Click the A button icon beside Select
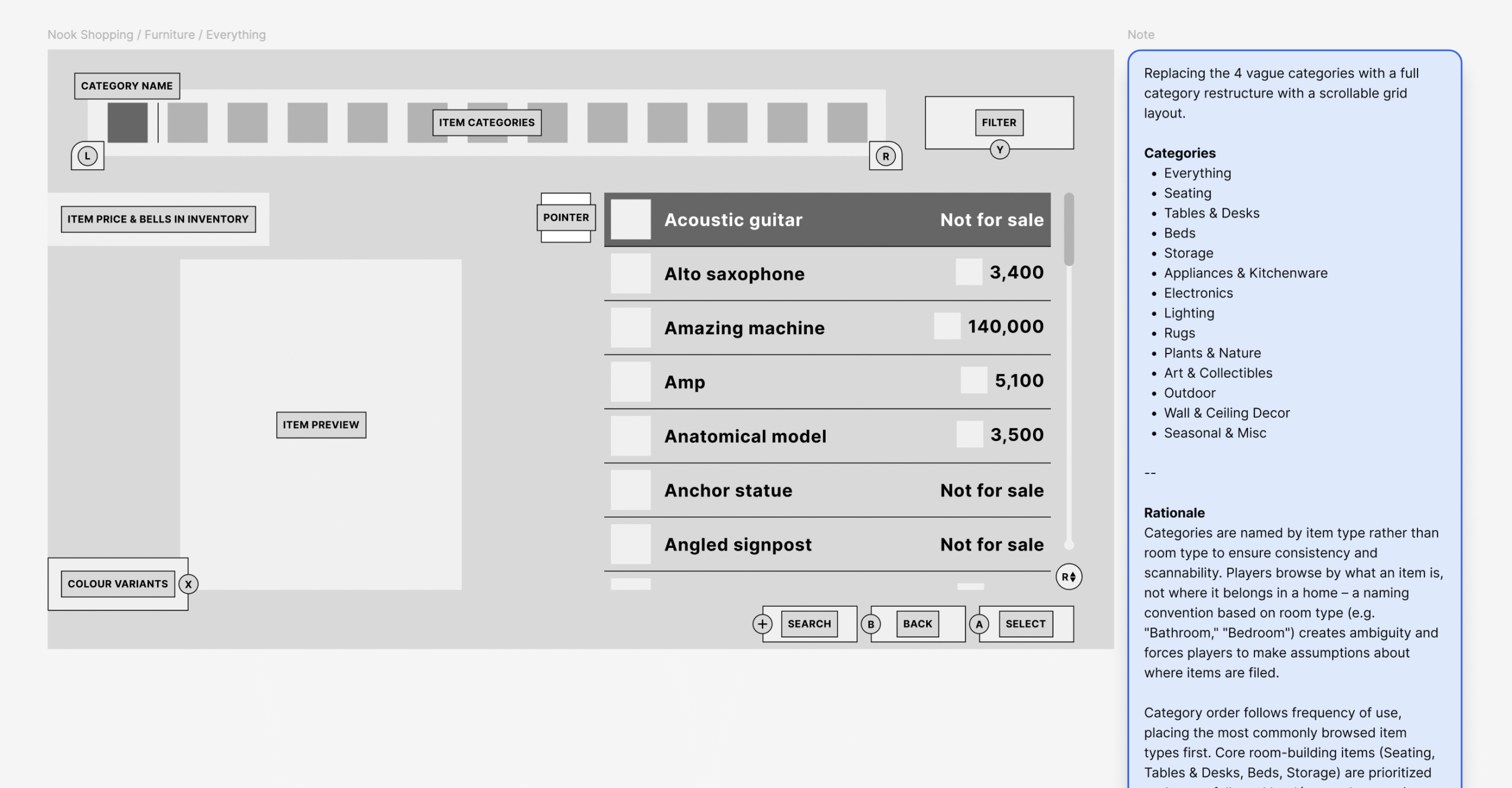Screen dimensions: 1512x788 click(979, 624)
